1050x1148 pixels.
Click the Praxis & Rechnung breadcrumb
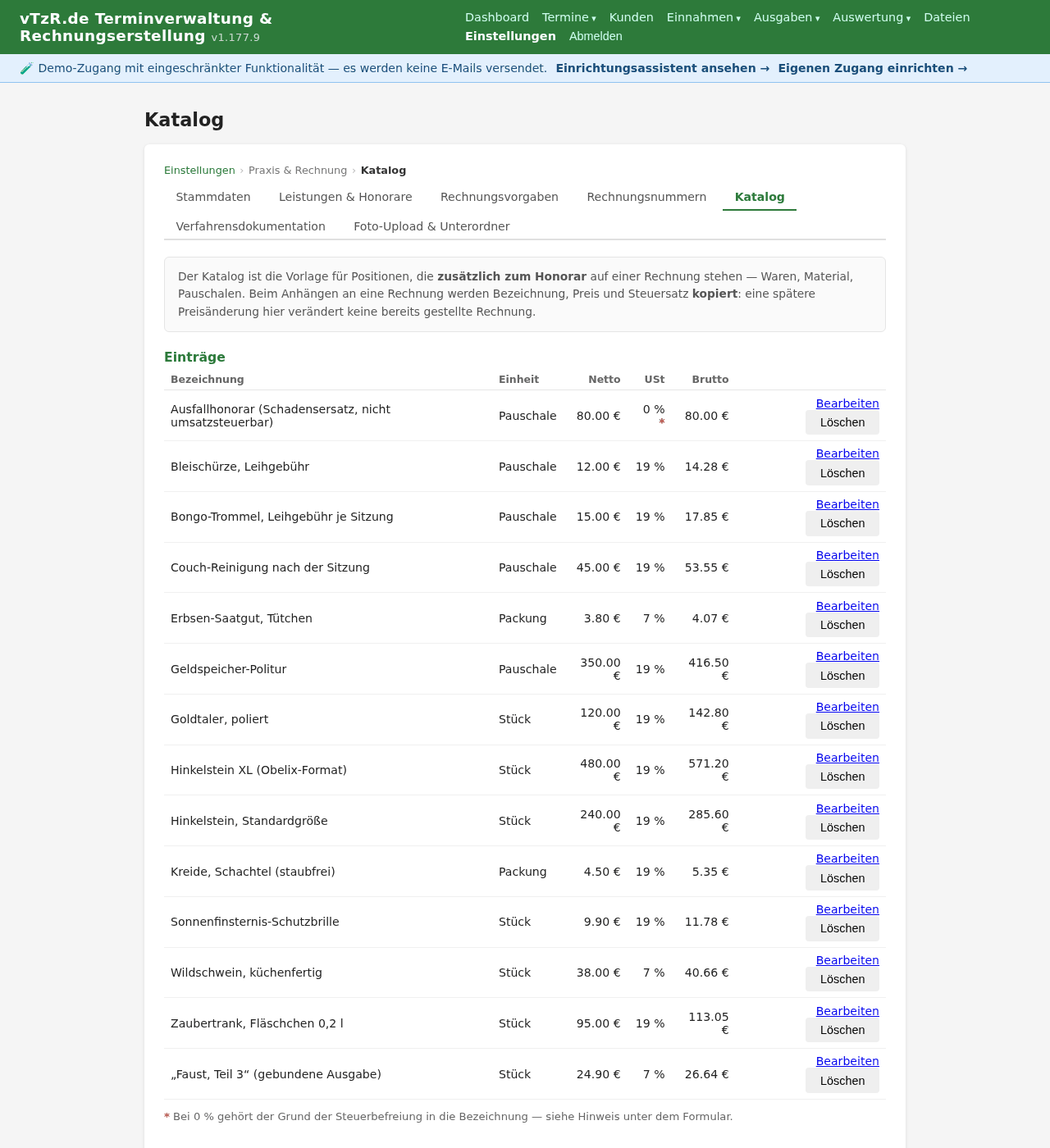pos(298,171)
